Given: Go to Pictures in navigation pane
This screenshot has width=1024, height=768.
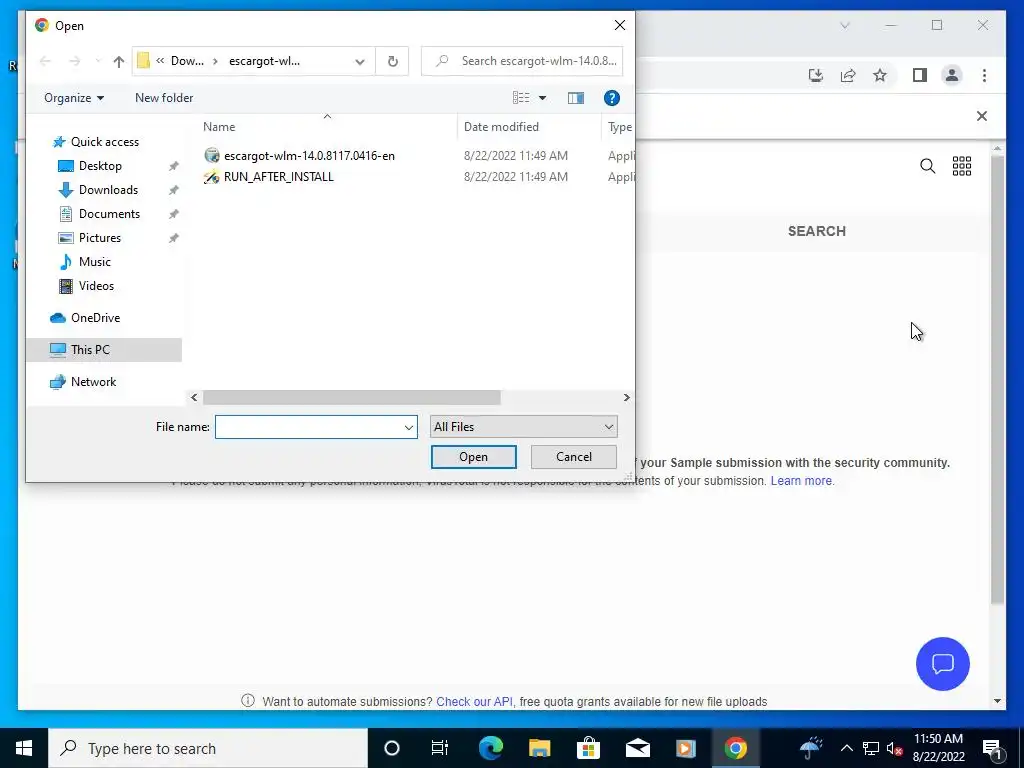Looking at the screenshot, I should [x=99, y=238].
